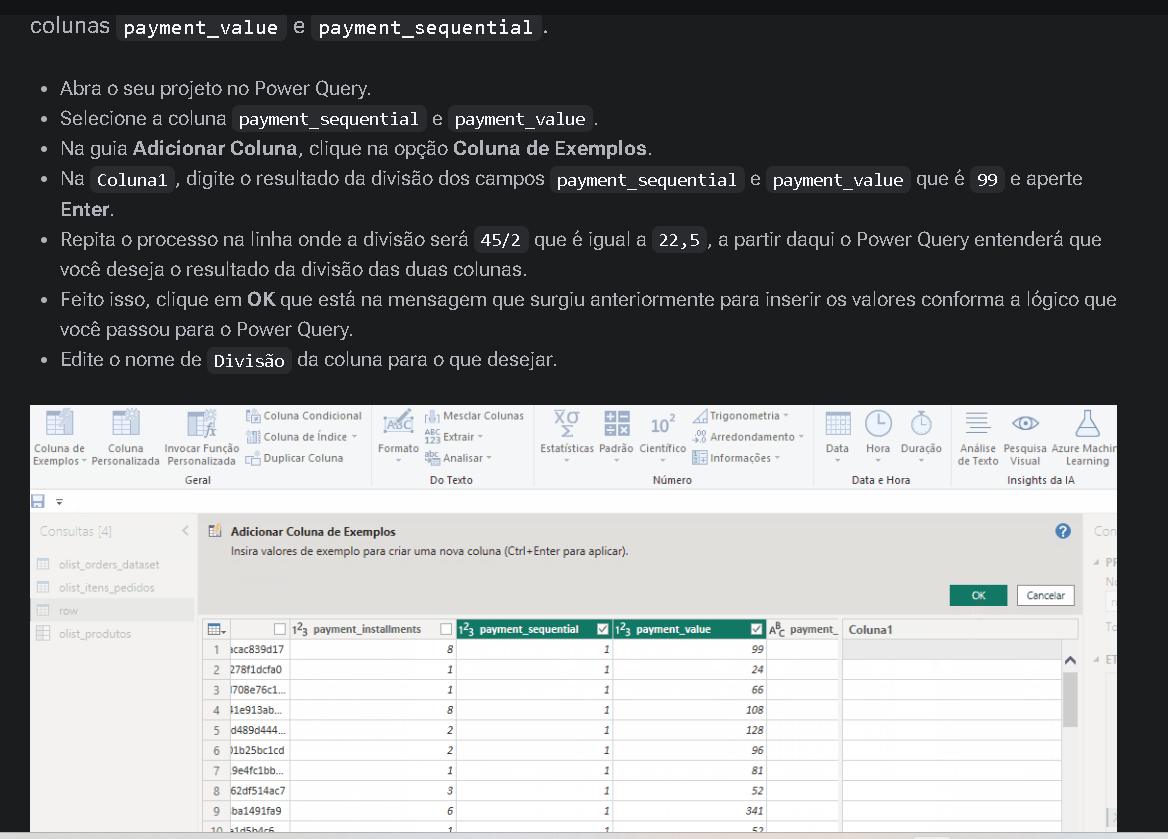This screenshot has width=1168, height=839.
Task: Click payment_value cell showing 108
Action: [x=689, y=710]
